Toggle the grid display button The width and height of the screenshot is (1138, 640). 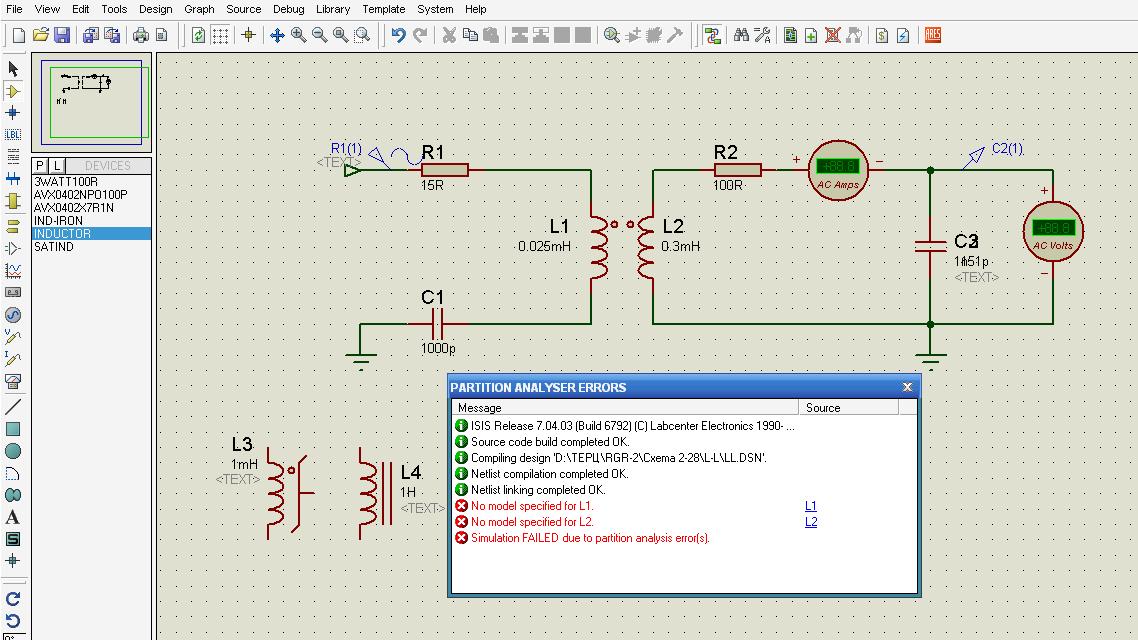(220, 35)
